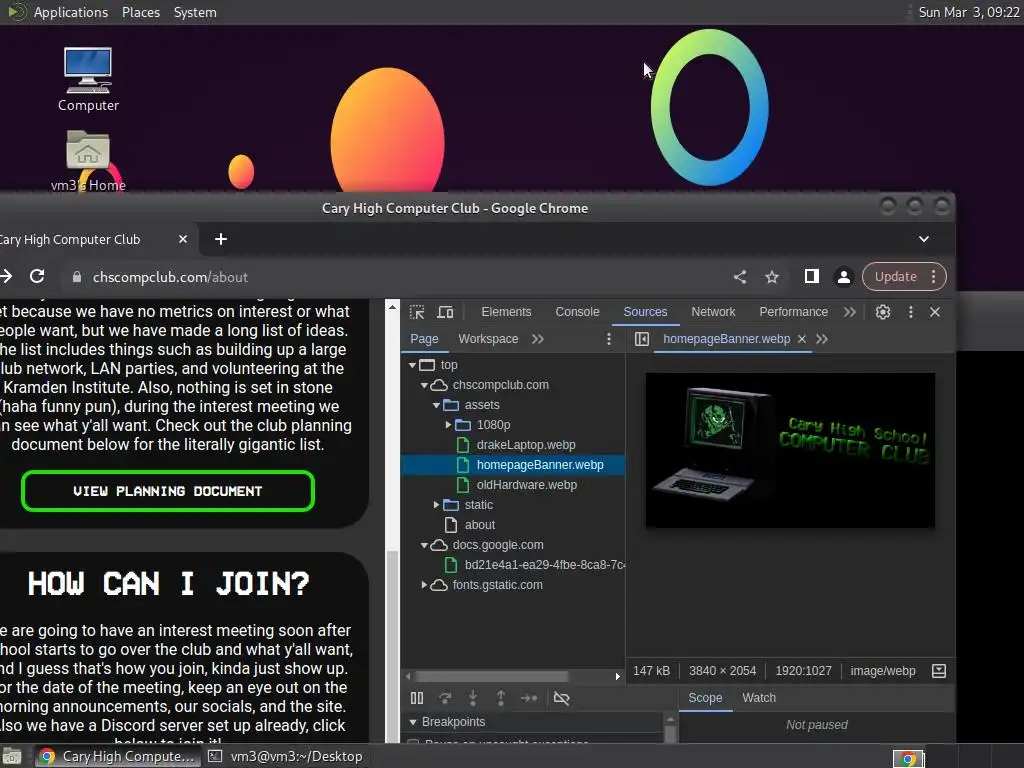Toggle the navigator sidebar icon
1024x768 pixels.
tap(642, 339)
